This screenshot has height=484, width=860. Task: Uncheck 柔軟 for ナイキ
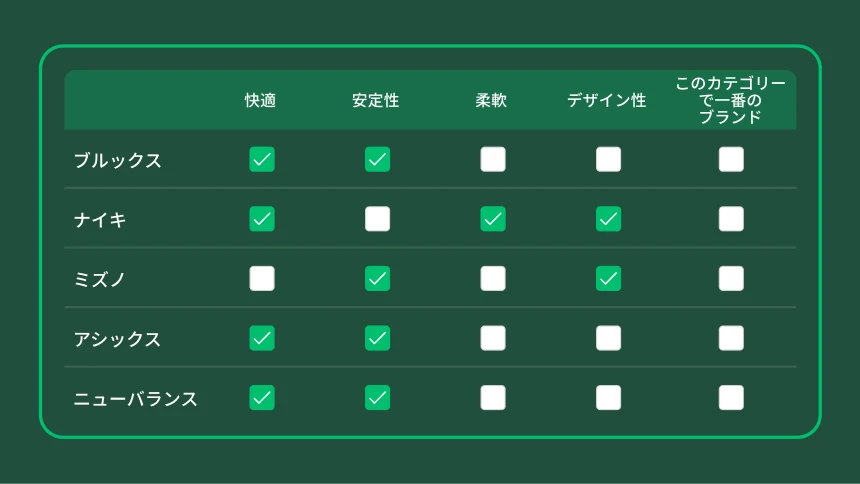(493, 219)
